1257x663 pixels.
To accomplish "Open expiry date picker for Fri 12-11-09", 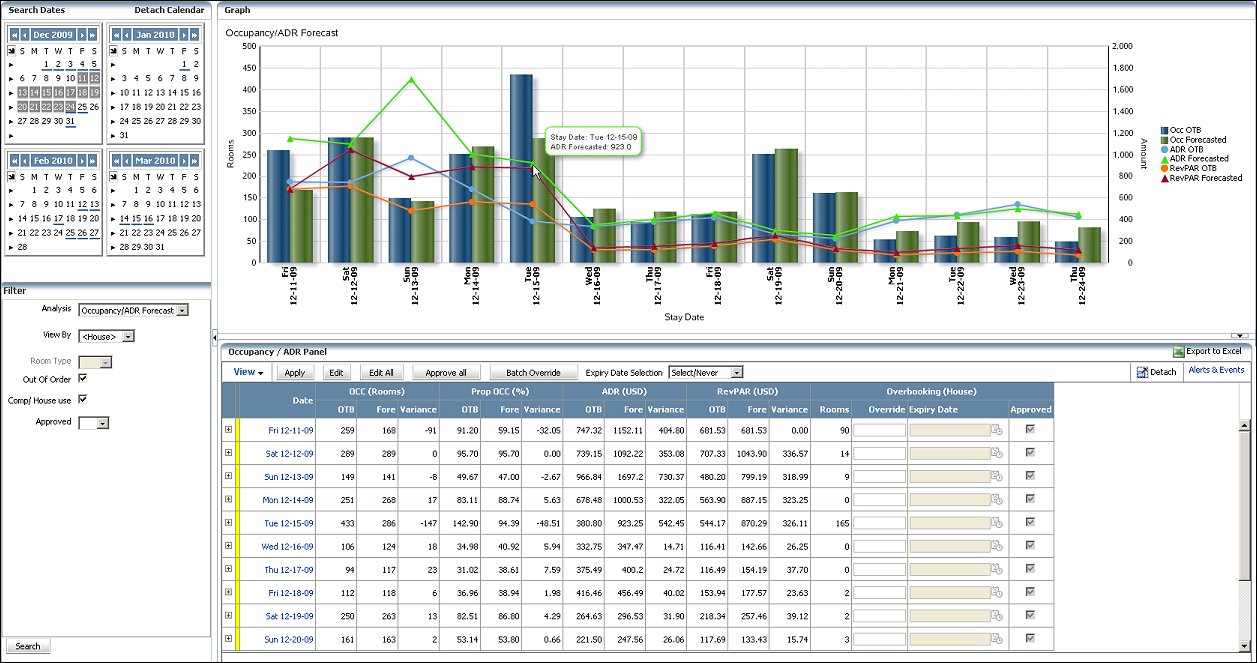I will pos(996,430).
